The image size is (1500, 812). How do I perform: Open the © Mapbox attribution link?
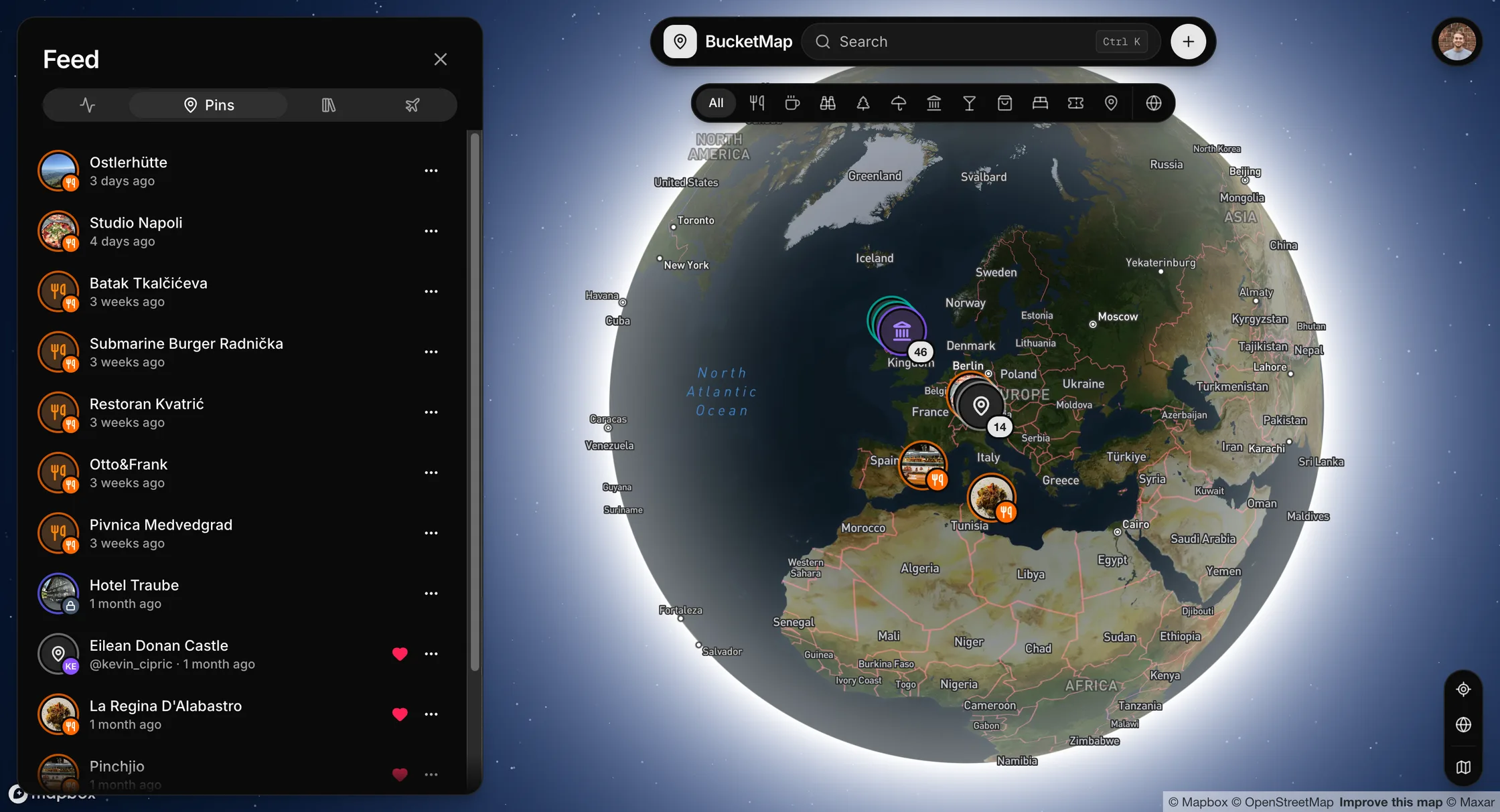pos(1198,802)
